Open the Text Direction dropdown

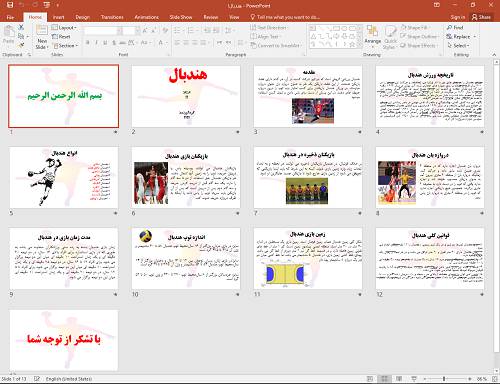(x=269, y=28)
